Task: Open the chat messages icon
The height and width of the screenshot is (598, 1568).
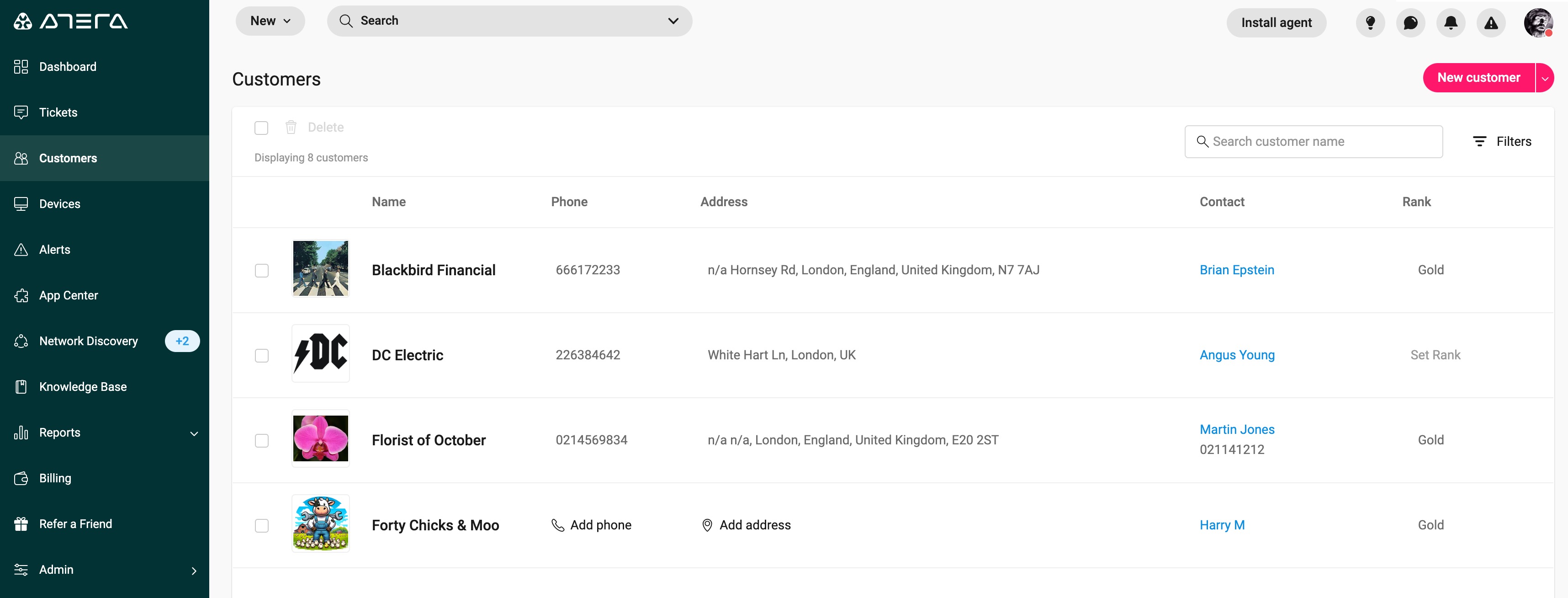Action: pyautogui.click(x=1410, y=22)
